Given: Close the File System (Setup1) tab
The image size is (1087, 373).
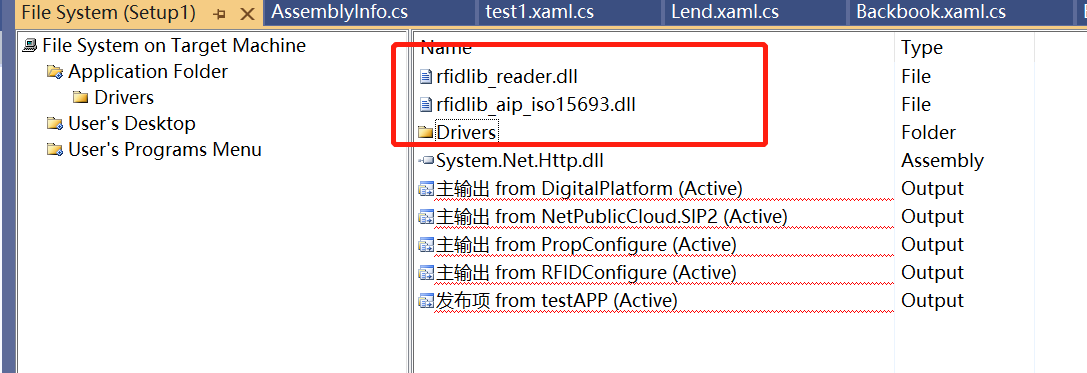Looking at the screenshot, I should [x=247, y=14].
